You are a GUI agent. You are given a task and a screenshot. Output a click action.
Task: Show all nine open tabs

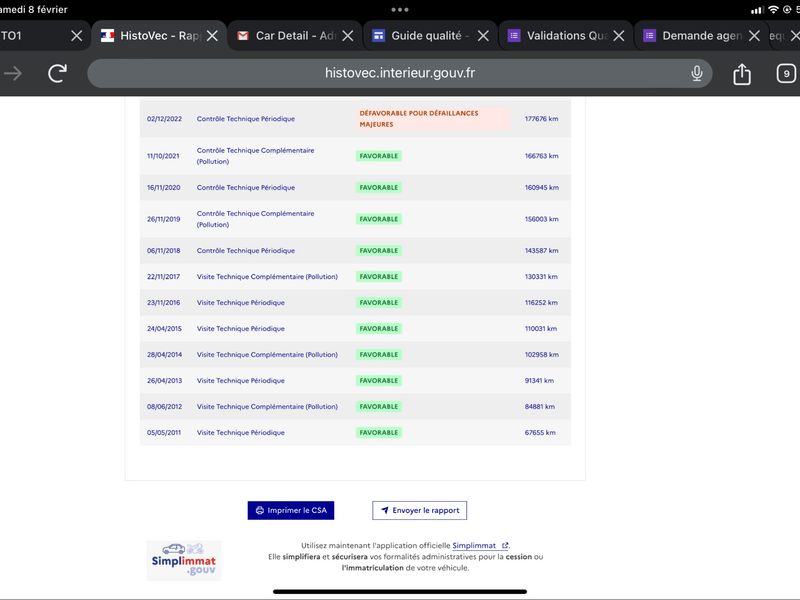[786, 73]
